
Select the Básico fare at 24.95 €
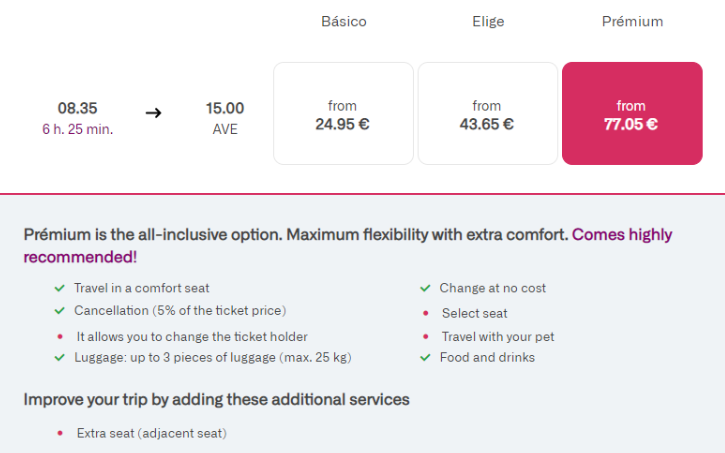pyautogui.click(x=343, y=114)
